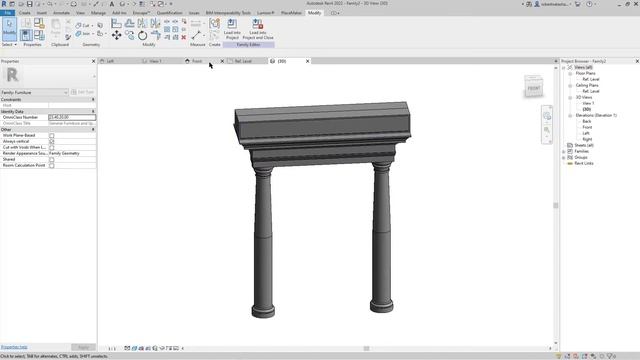The image size is (640, 360).
Task: Toggle the Always vertical checkbox
Action: coord(52,141)
